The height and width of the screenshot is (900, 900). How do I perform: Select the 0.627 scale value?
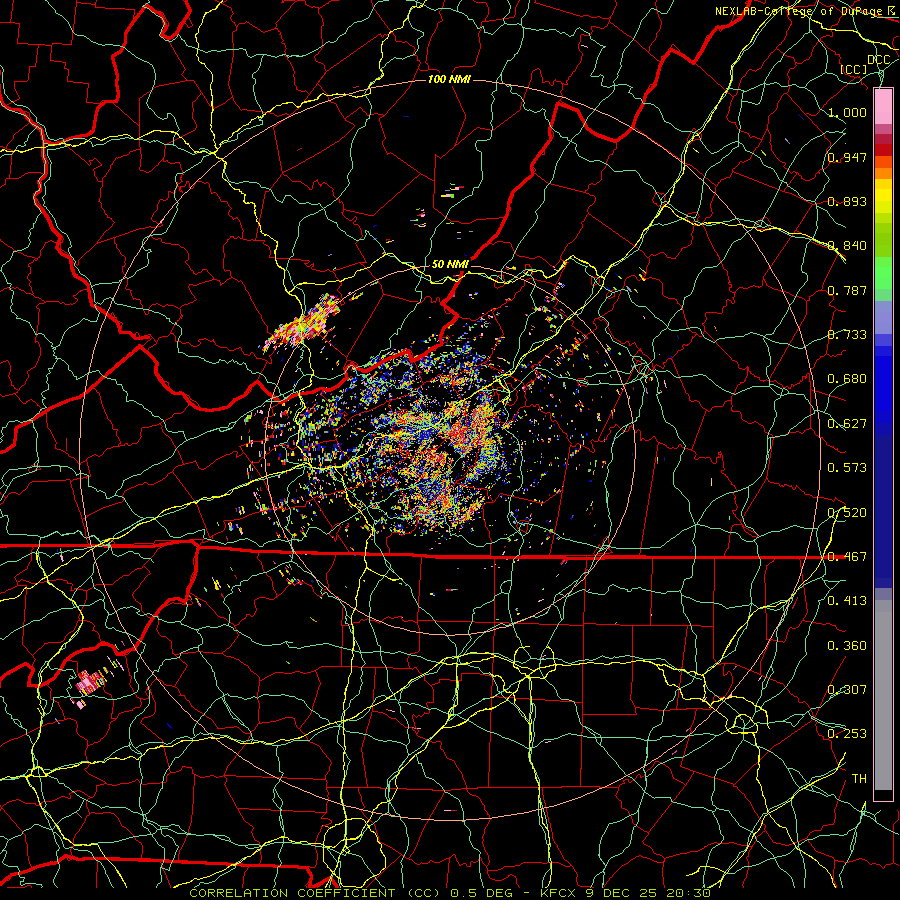[x=847, y=424]
